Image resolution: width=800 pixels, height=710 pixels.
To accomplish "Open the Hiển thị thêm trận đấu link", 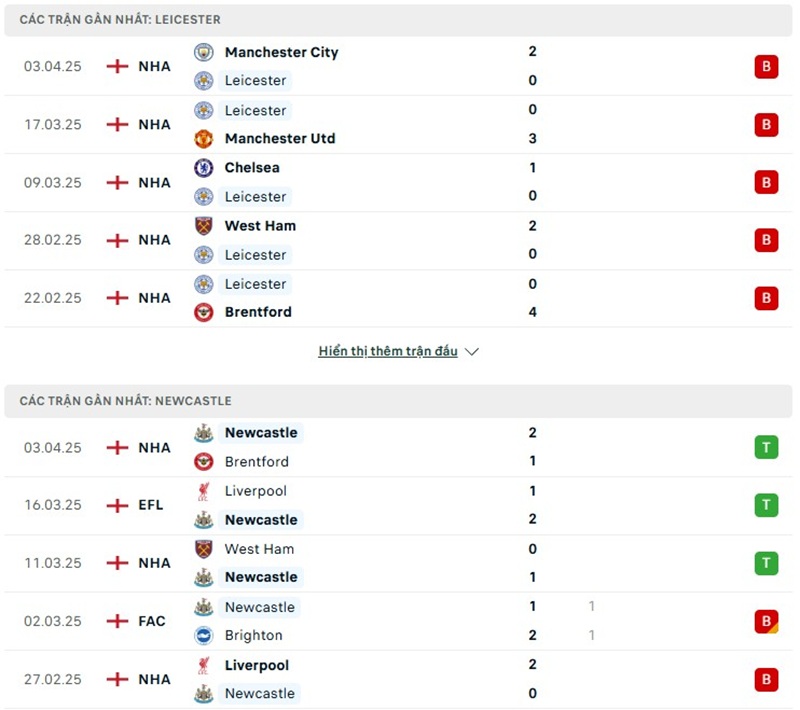I will [388, 352].
